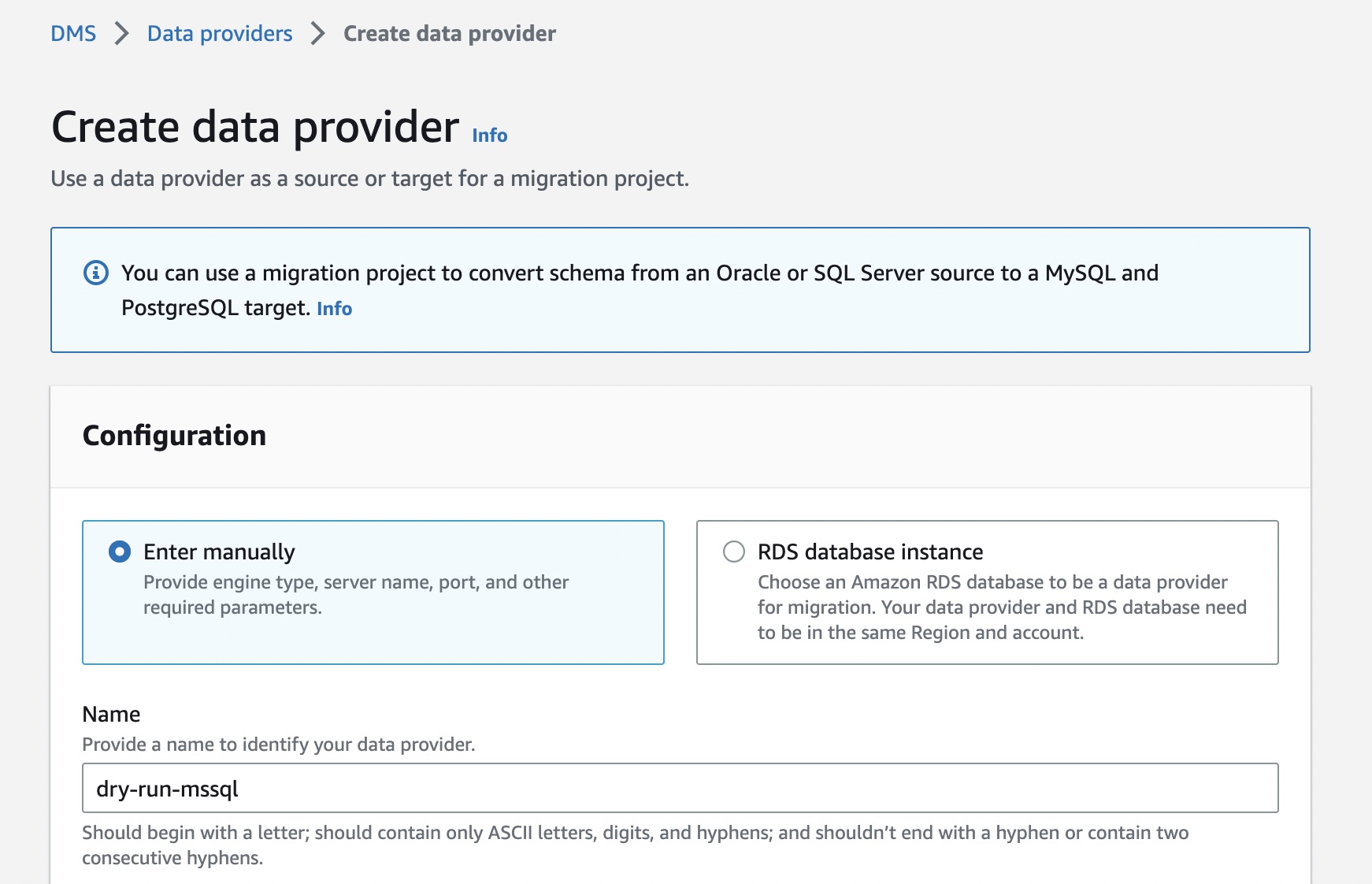Open the DMS breadcrumb link
The image size is (1372, 884).
(x=73, y=33)
